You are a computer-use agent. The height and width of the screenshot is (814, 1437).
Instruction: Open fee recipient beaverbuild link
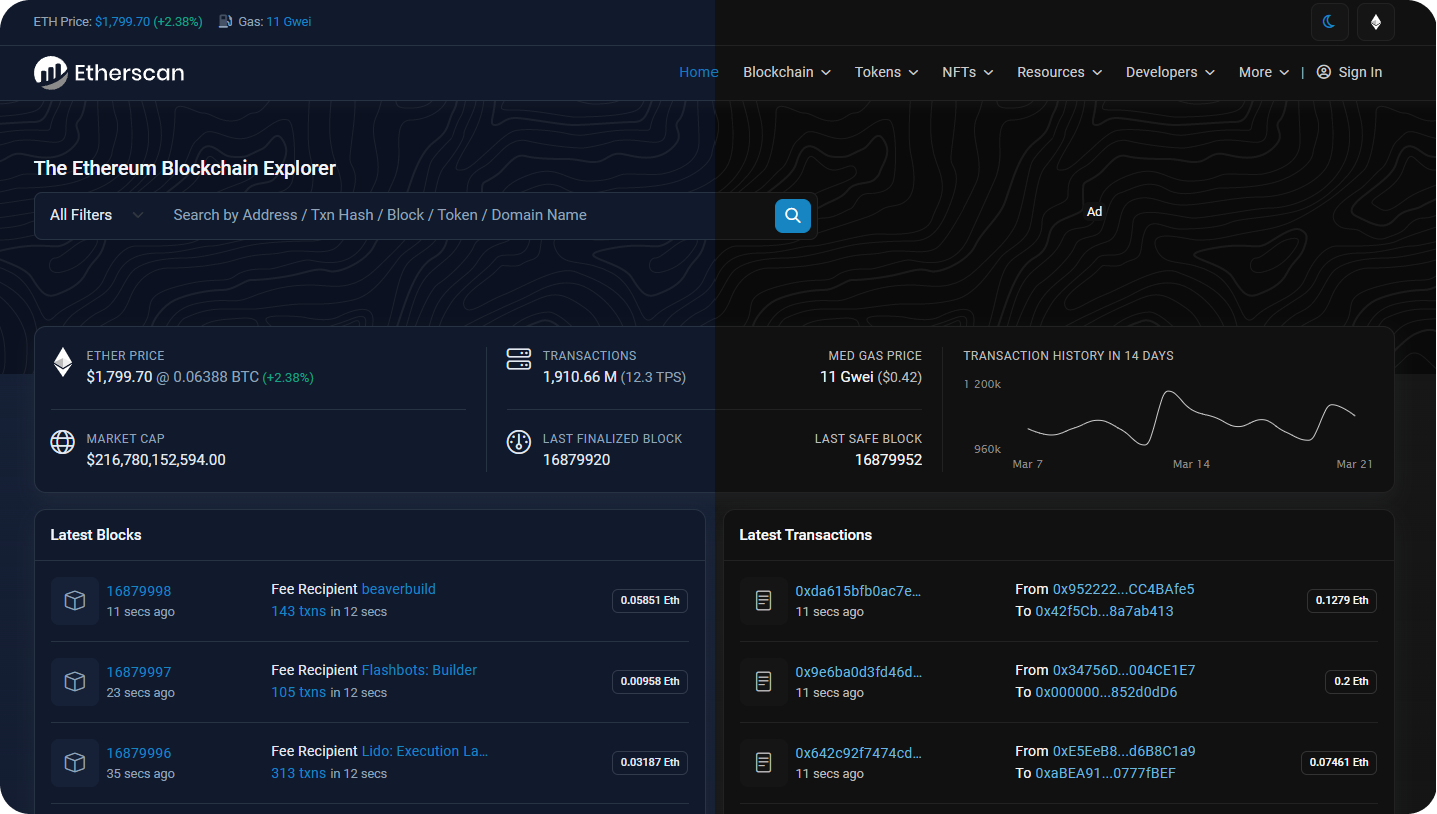[398, 589]
